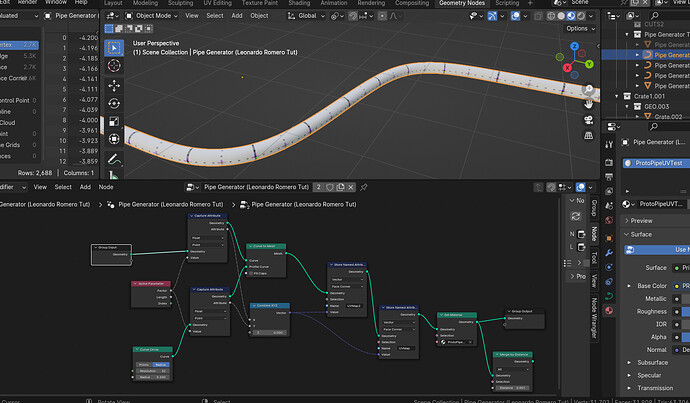
Task: Open the Shading workspace tab
Action: tap(299, 3)
